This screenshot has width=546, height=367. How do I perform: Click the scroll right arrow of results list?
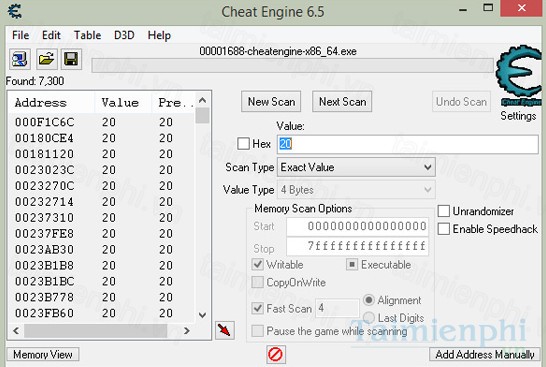187,330
